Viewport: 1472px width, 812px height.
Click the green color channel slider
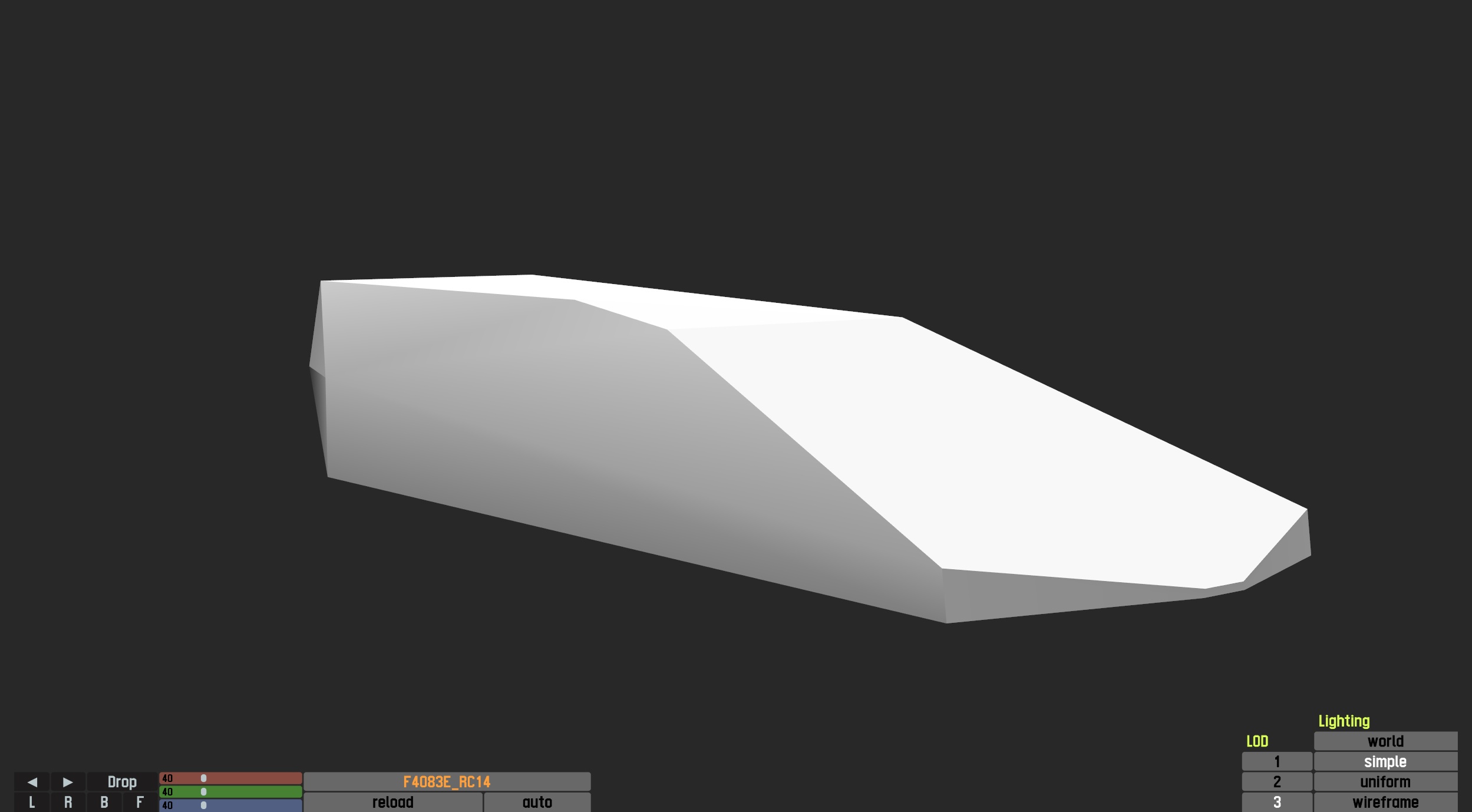point(230,791)
